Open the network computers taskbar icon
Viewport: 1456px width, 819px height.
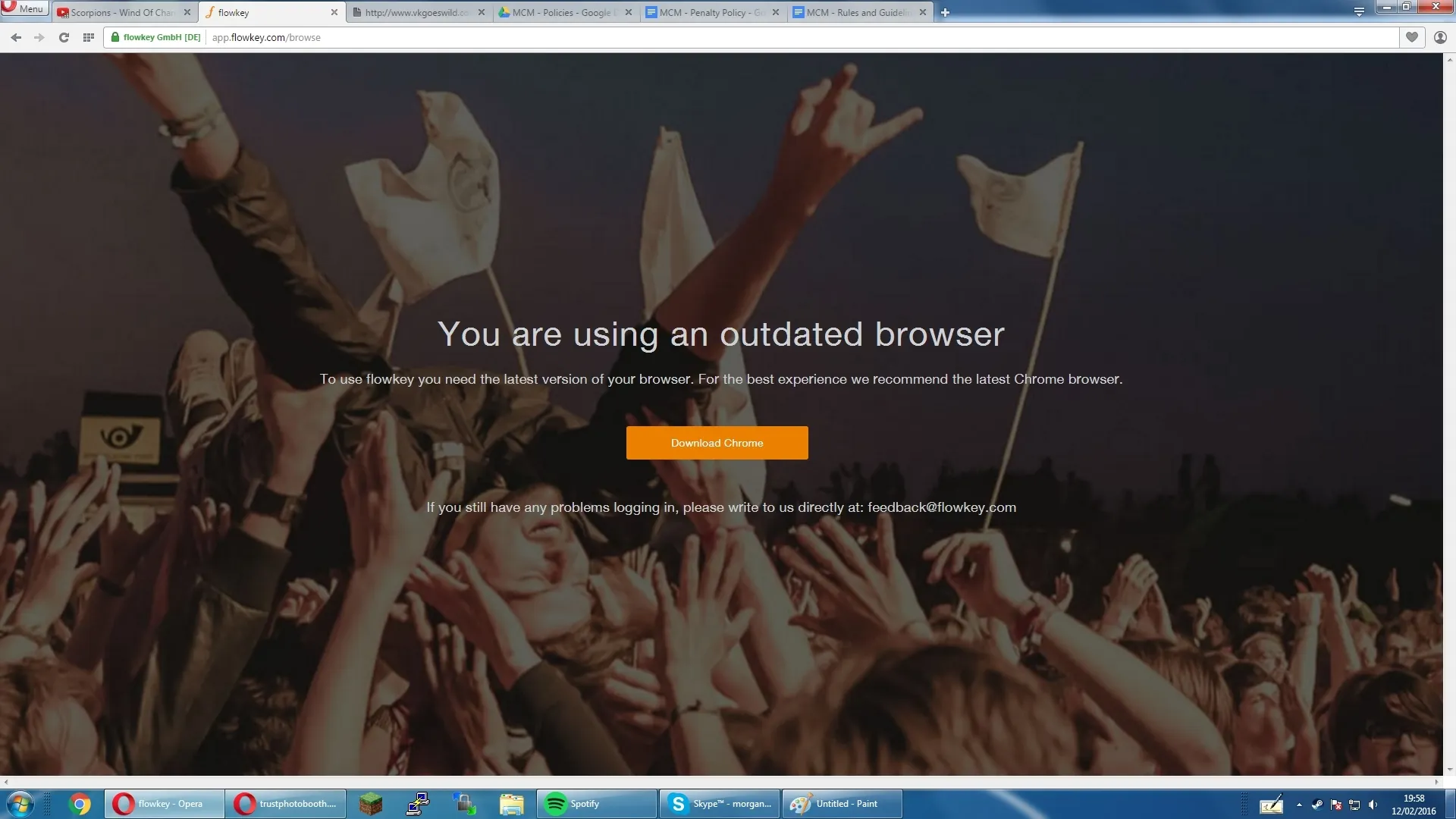point(418,804)
